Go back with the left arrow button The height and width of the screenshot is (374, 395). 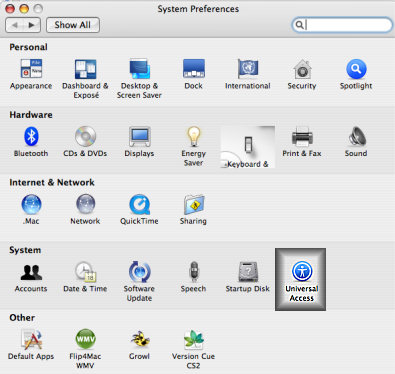pyautogui.click(x=15, y=25)
